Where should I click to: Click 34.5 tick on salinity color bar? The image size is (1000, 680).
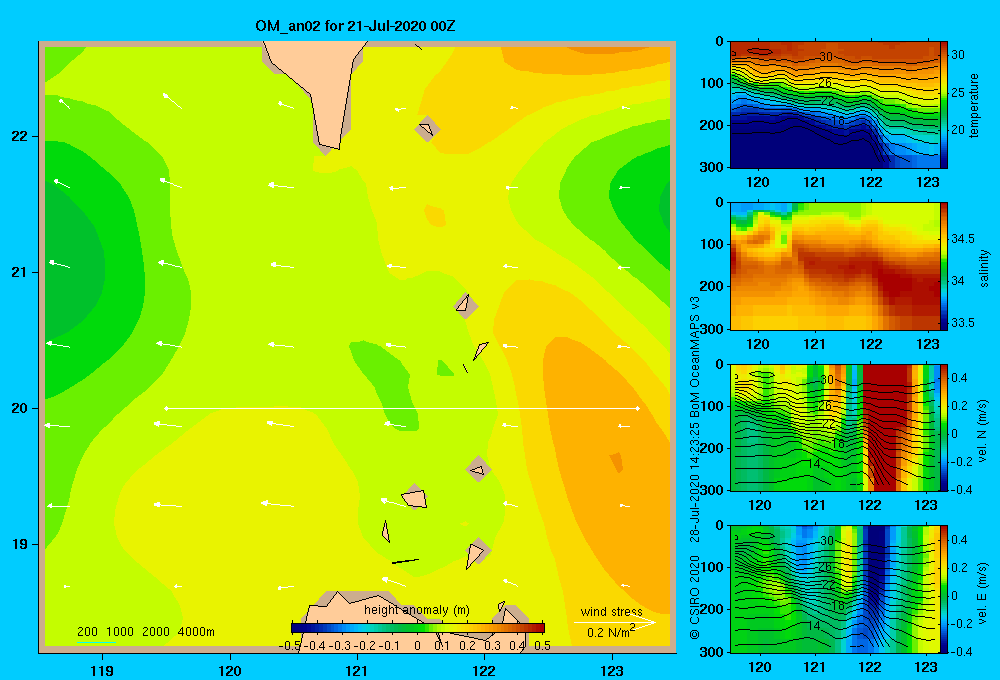(x=962, y=239)
